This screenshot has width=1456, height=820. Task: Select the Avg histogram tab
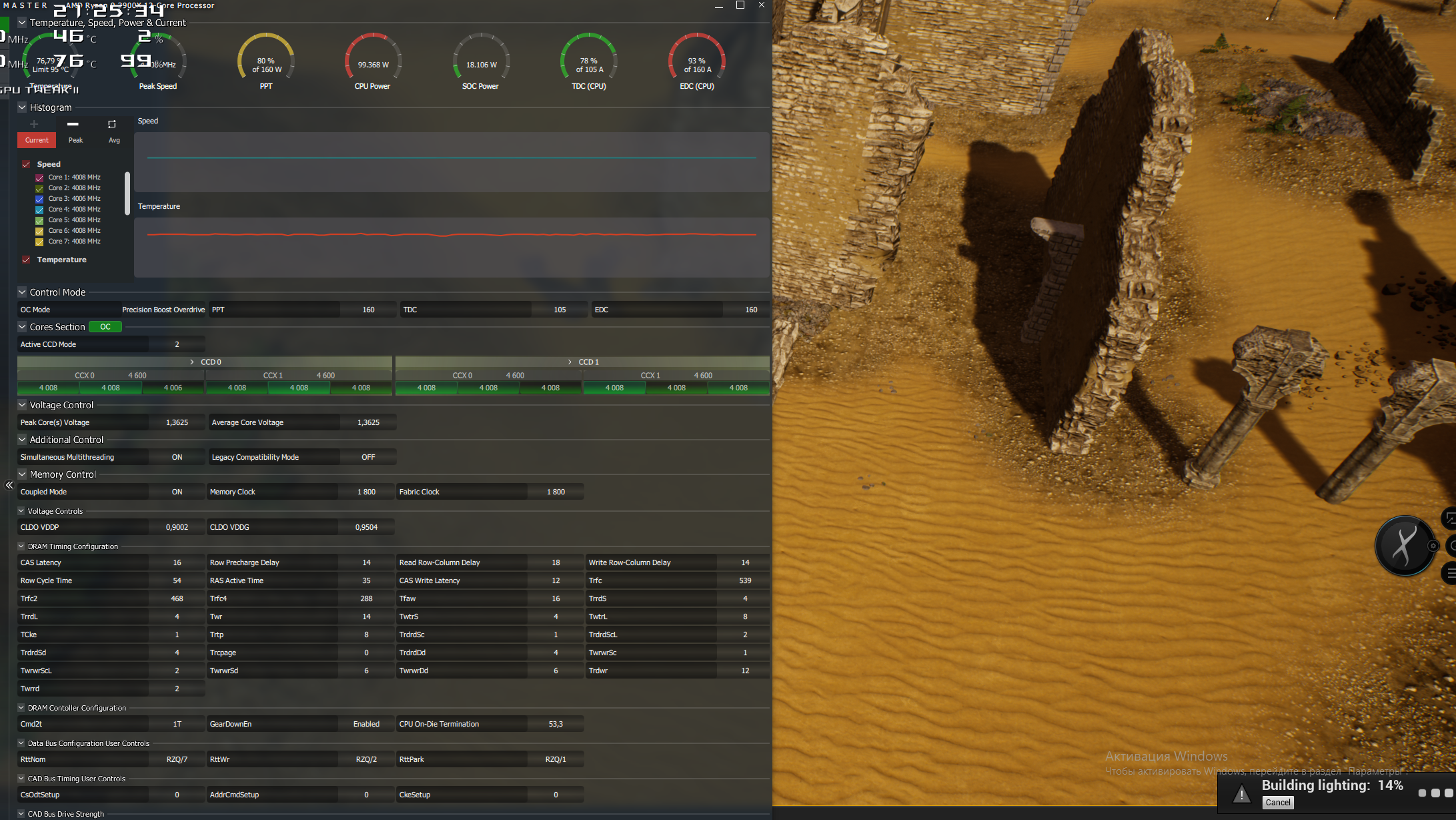tap(114, 140)
